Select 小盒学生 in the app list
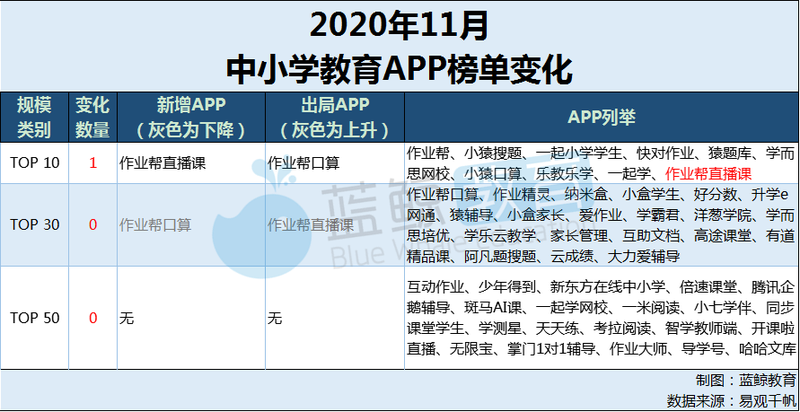 pyautogui.click(x=651, y=194)
